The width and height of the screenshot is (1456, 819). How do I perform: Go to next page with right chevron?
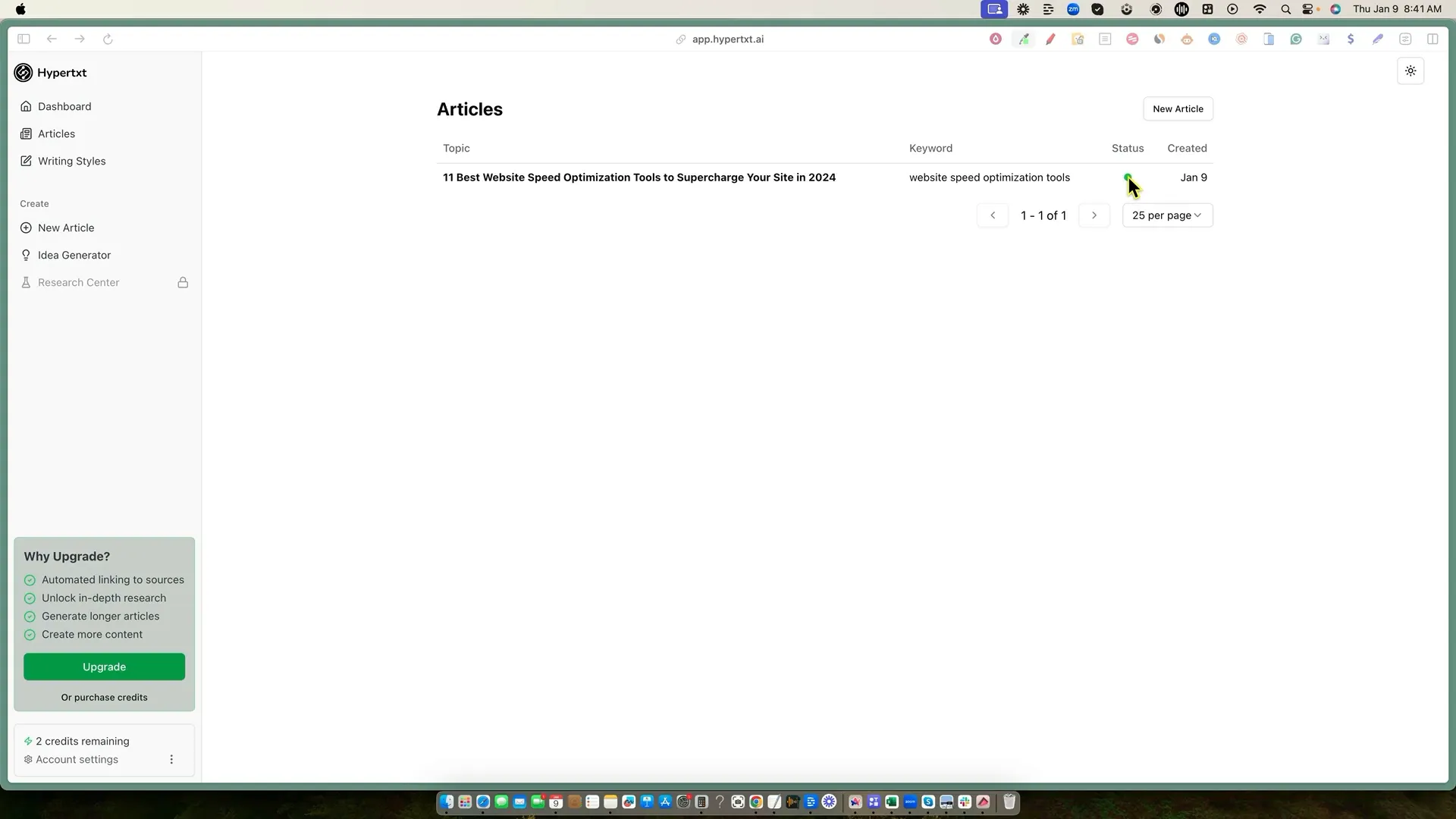point(1094,215)
